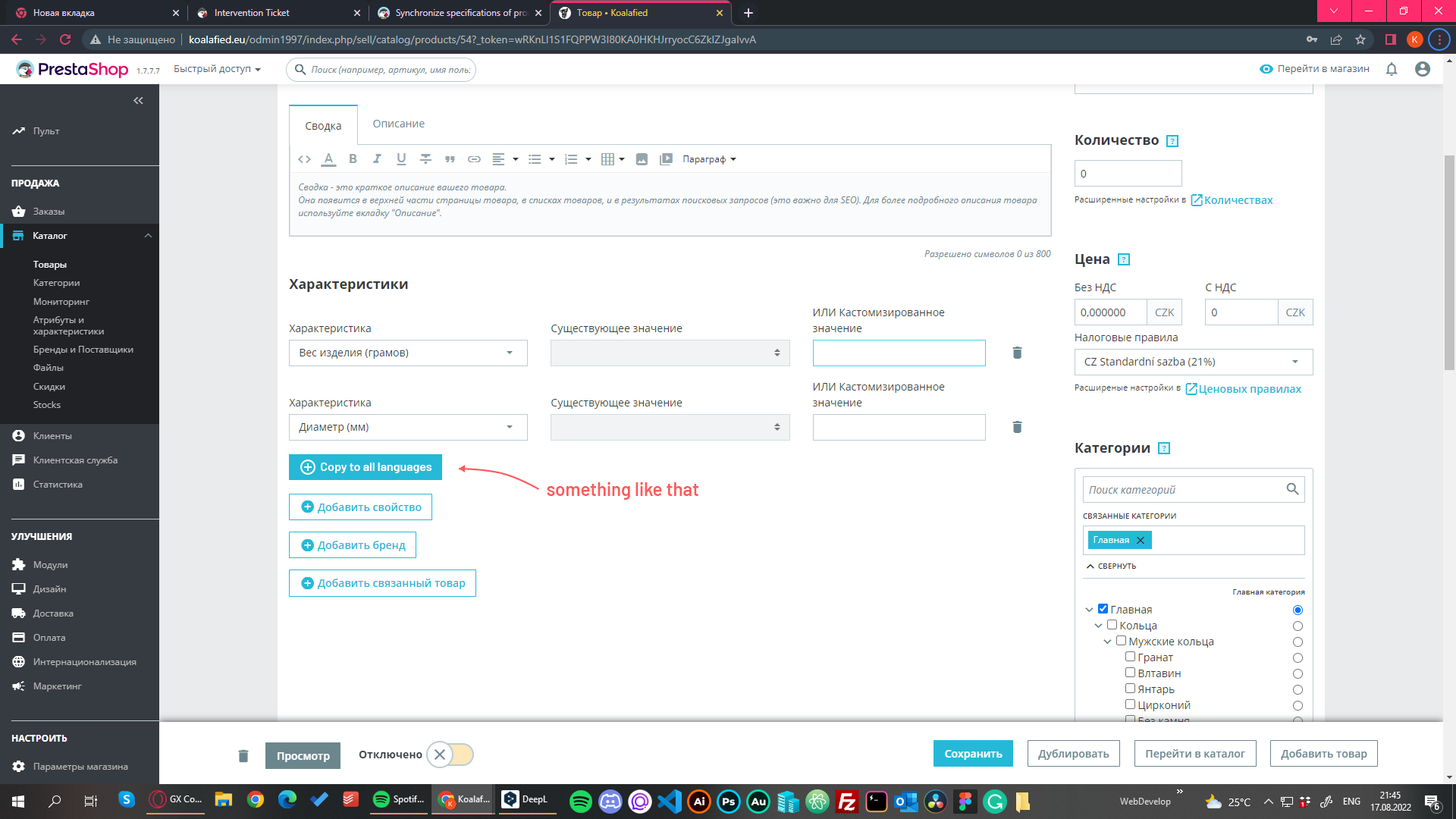Screen dimensions: 1456x819
Task: Click the Underline icon in editor toolbar
Action: (401, 159)
